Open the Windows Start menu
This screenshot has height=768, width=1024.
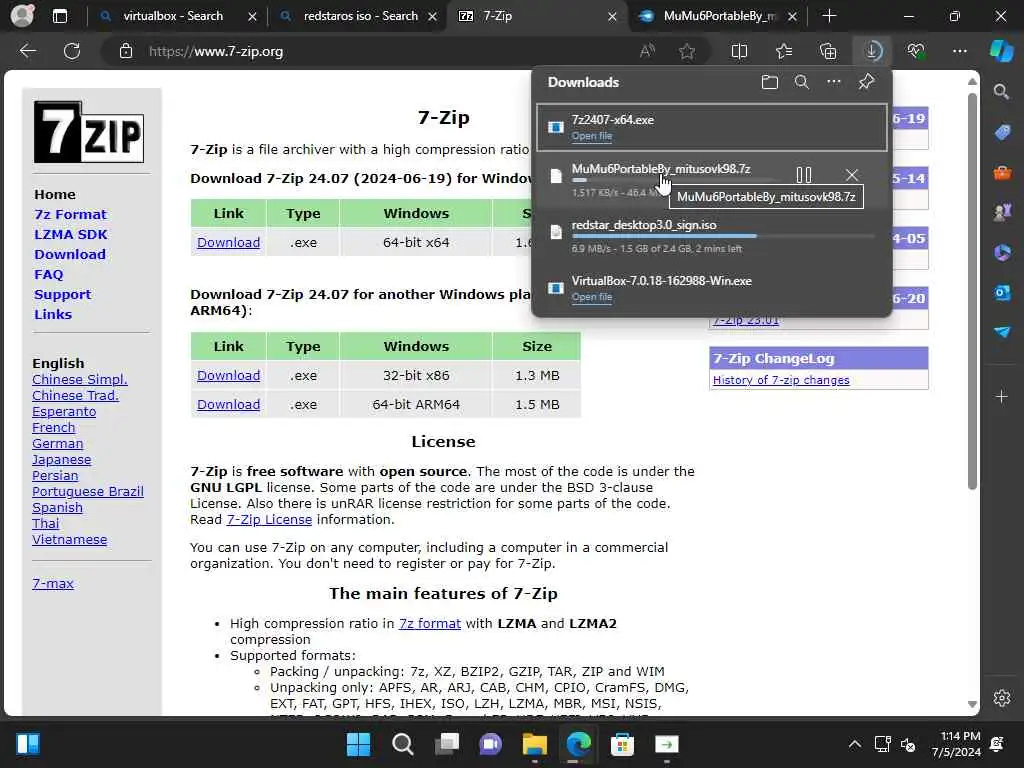358,744
